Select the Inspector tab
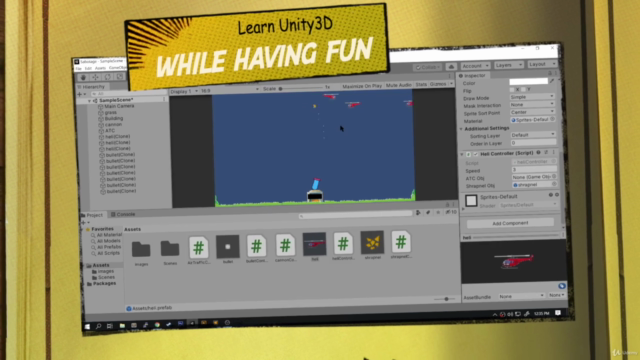This screenshot has width=640, height=360. tap(472, 76)
